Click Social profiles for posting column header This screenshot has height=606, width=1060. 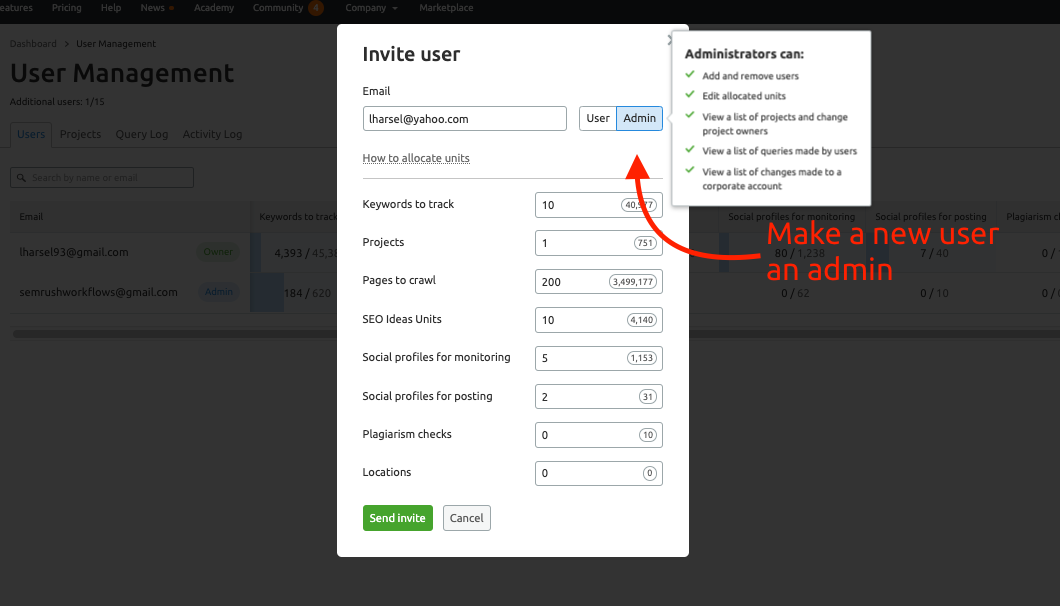[x=931, y=216]
